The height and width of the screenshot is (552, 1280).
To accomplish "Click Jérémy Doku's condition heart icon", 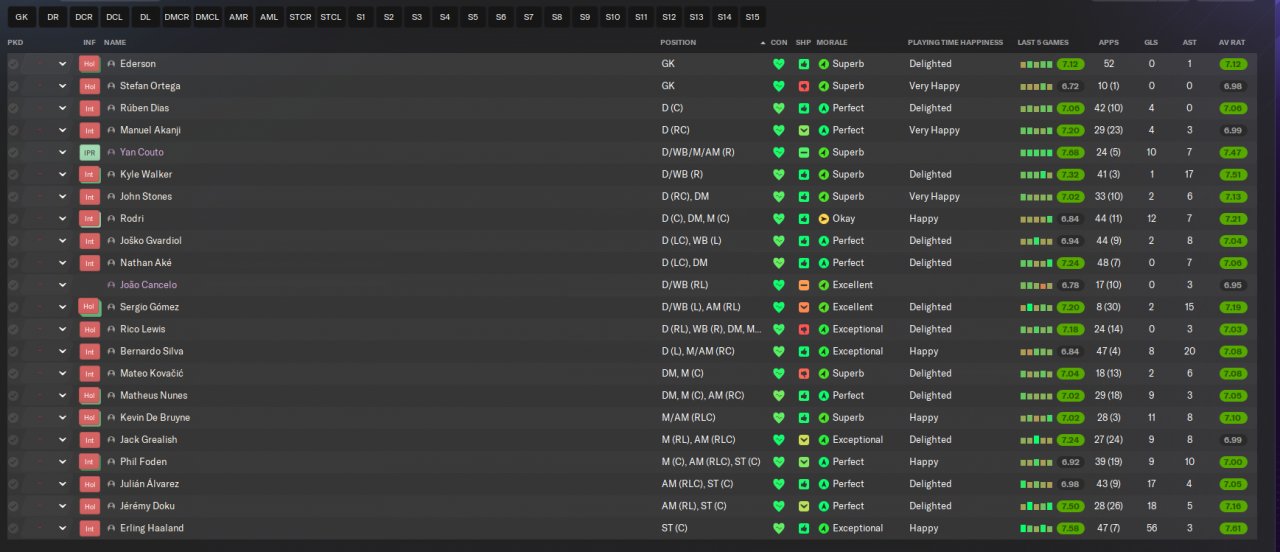I will (779, 506).
